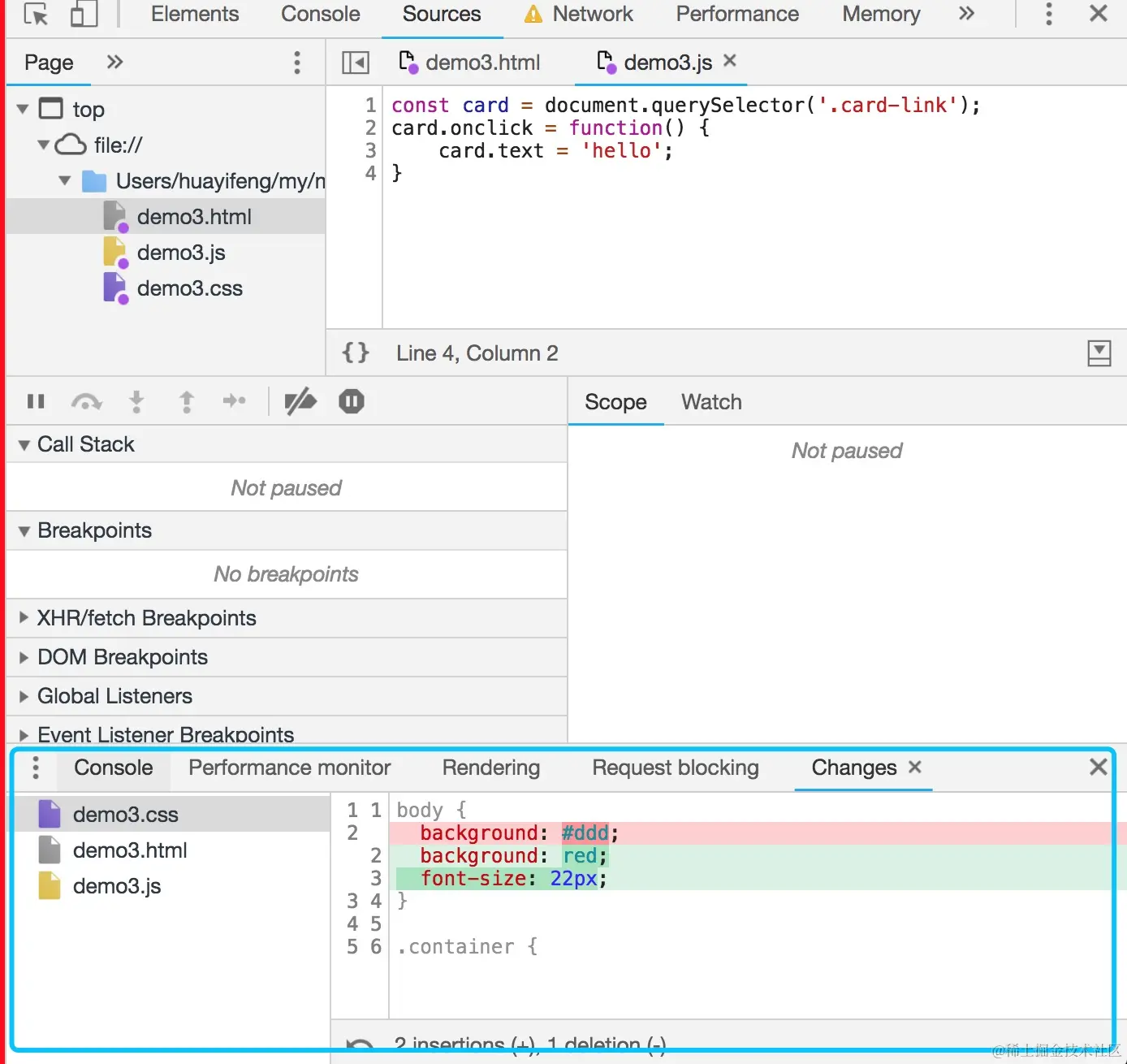Screen dimensions: 1127x1064
Task: Click the 'hello' string in code
Action: [621, 150]
